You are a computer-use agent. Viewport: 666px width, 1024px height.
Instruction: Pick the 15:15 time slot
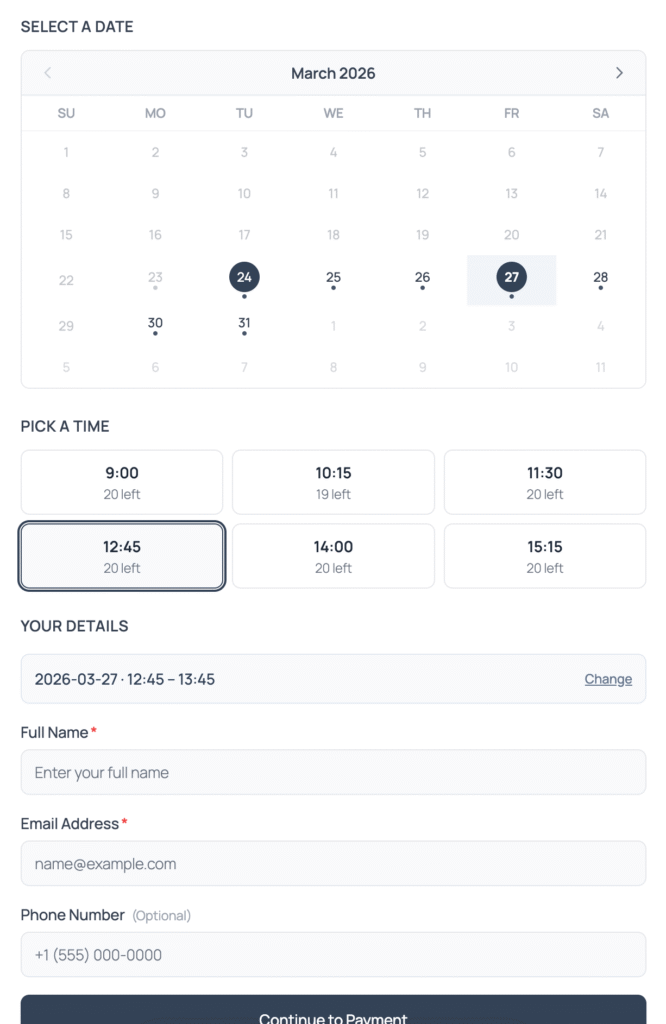click(x=545, y=556)
